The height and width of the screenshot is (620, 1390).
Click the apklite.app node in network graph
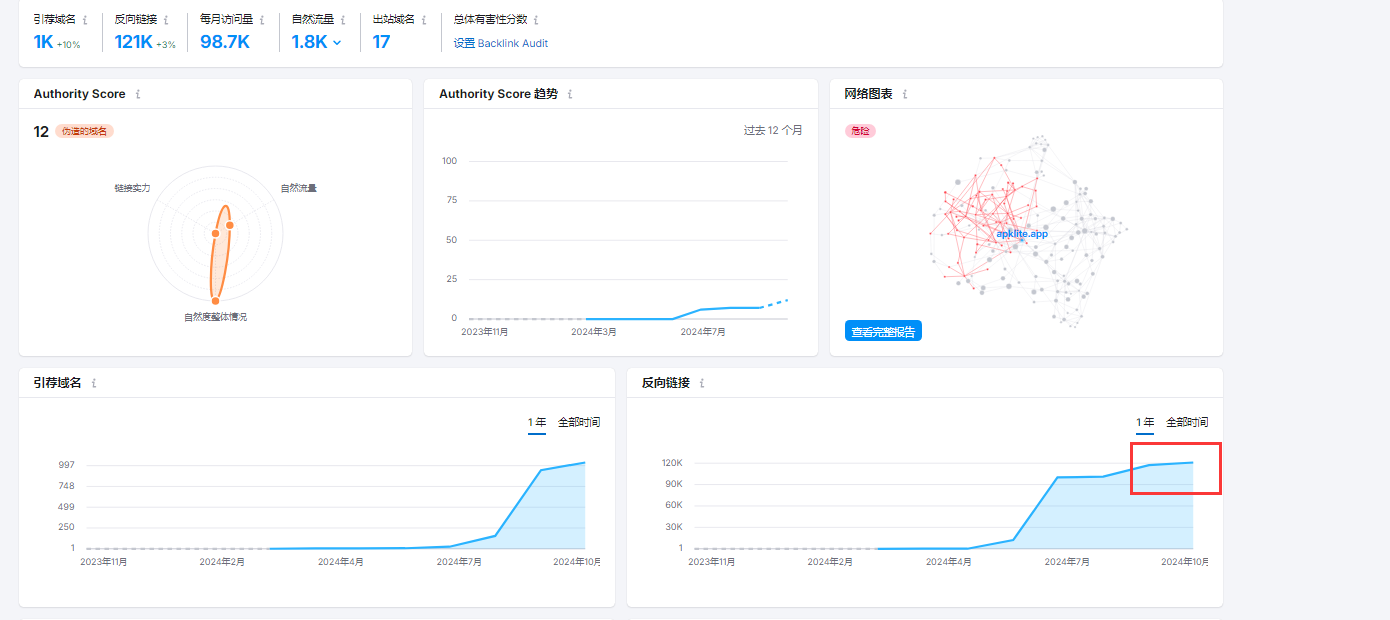1021,233
